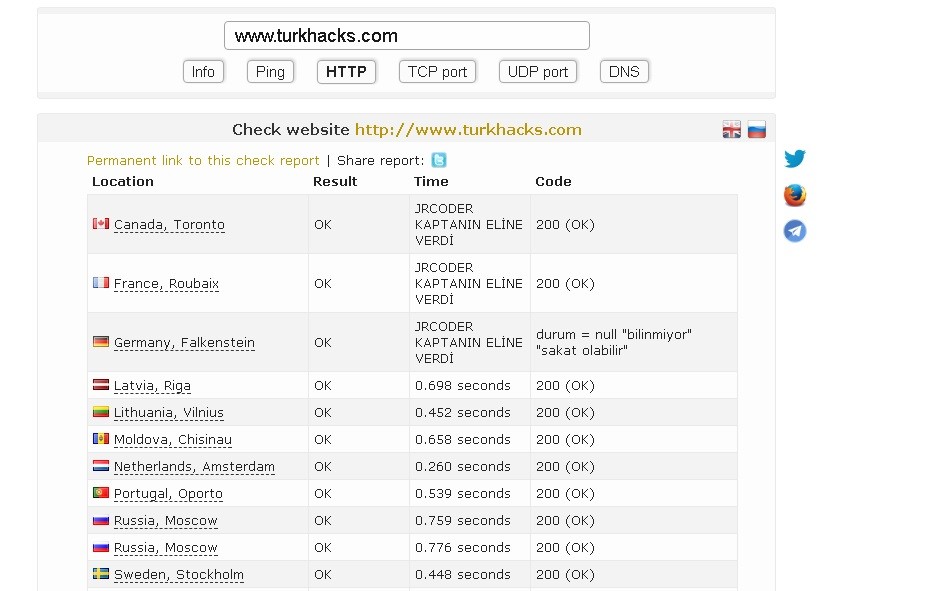Open the UDP port check
The image size is (940, 591).
(x=538, y=72)
